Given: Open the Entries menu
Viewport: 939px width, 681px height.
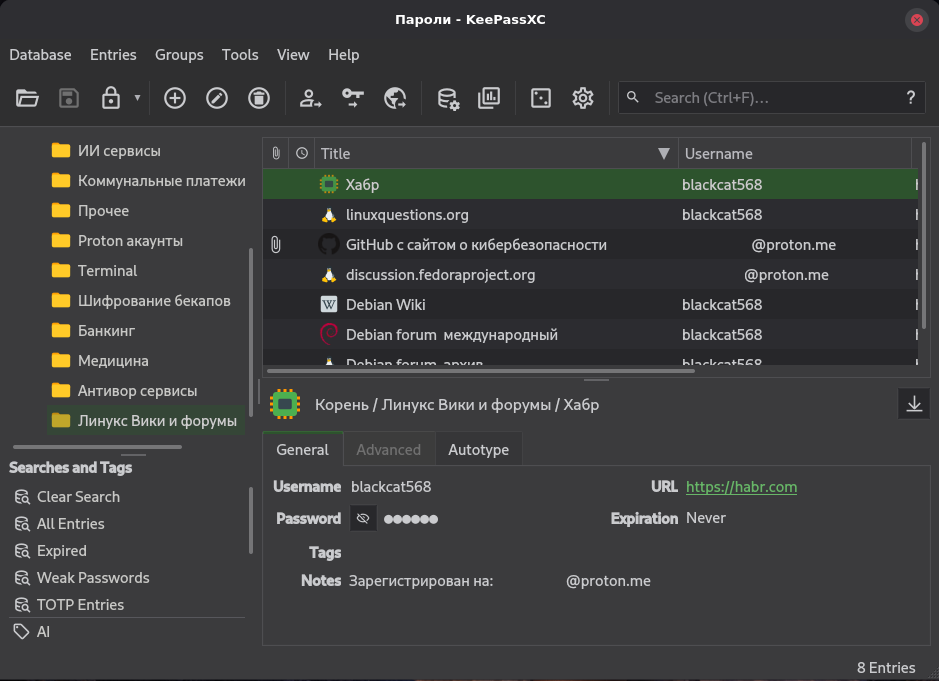Looking at the screenshot, I should click(x=113, y=55).
